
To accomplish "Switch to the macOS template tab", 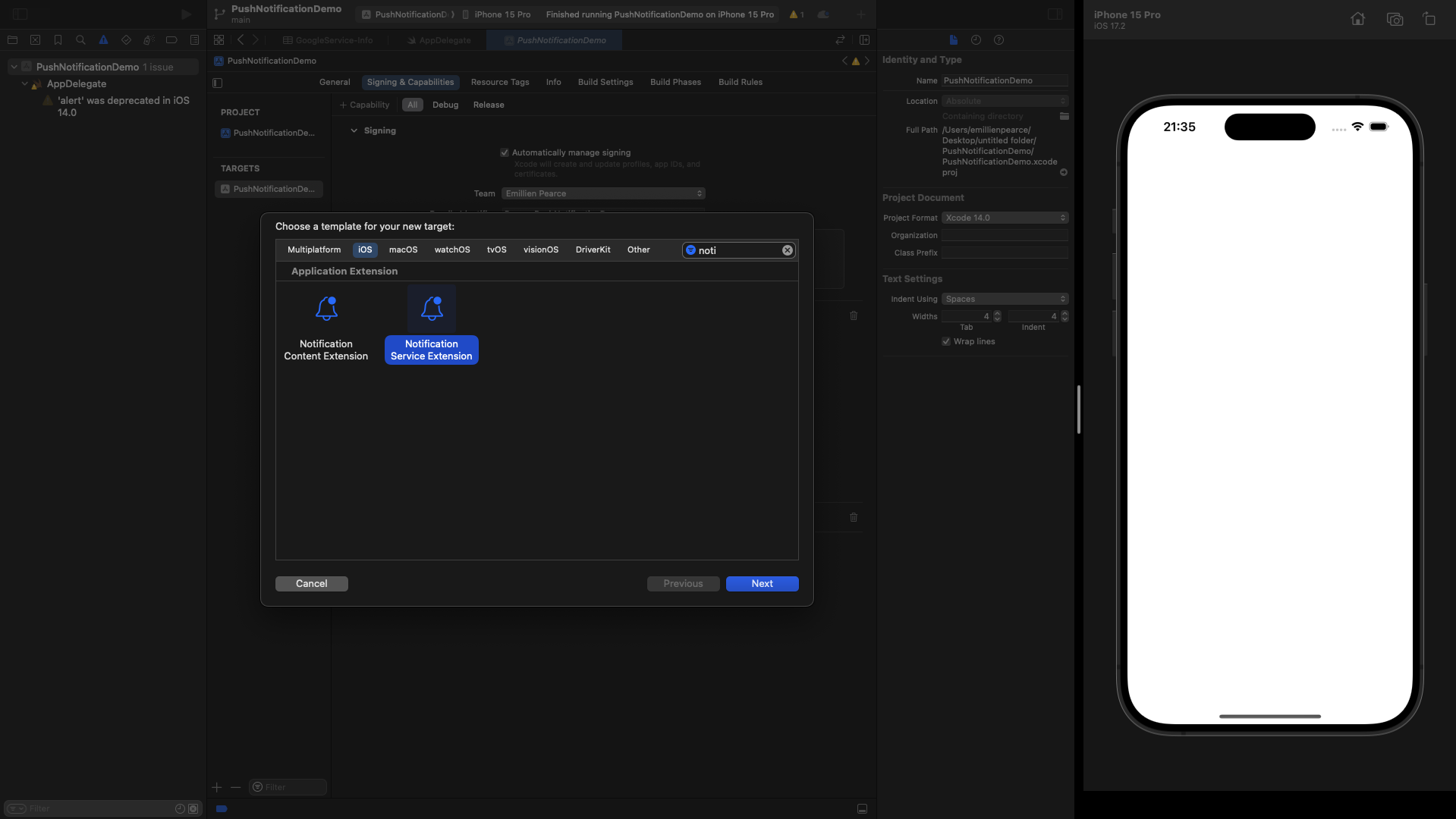I will (403, 250).
